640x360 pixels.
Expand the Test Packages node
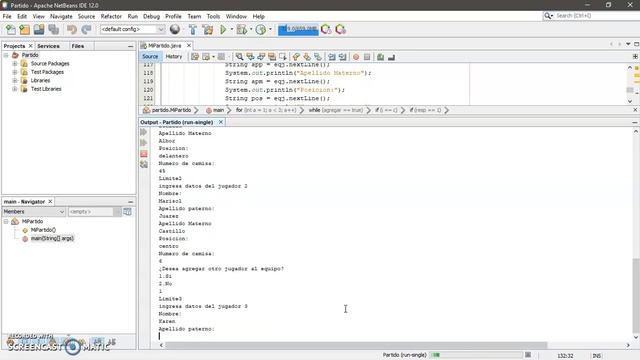[x=15, y=72]
